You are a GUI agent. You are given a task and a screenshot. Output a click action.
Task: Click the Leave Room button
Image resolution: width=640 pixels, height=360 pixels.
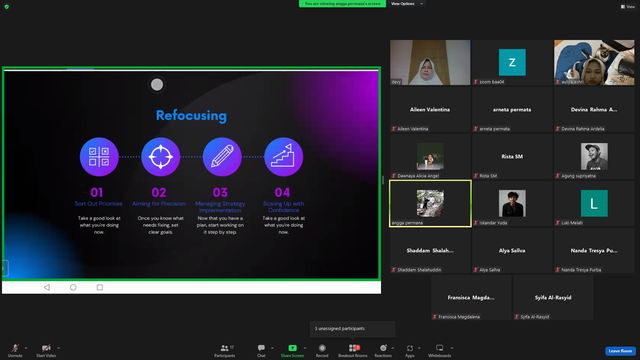620,351
